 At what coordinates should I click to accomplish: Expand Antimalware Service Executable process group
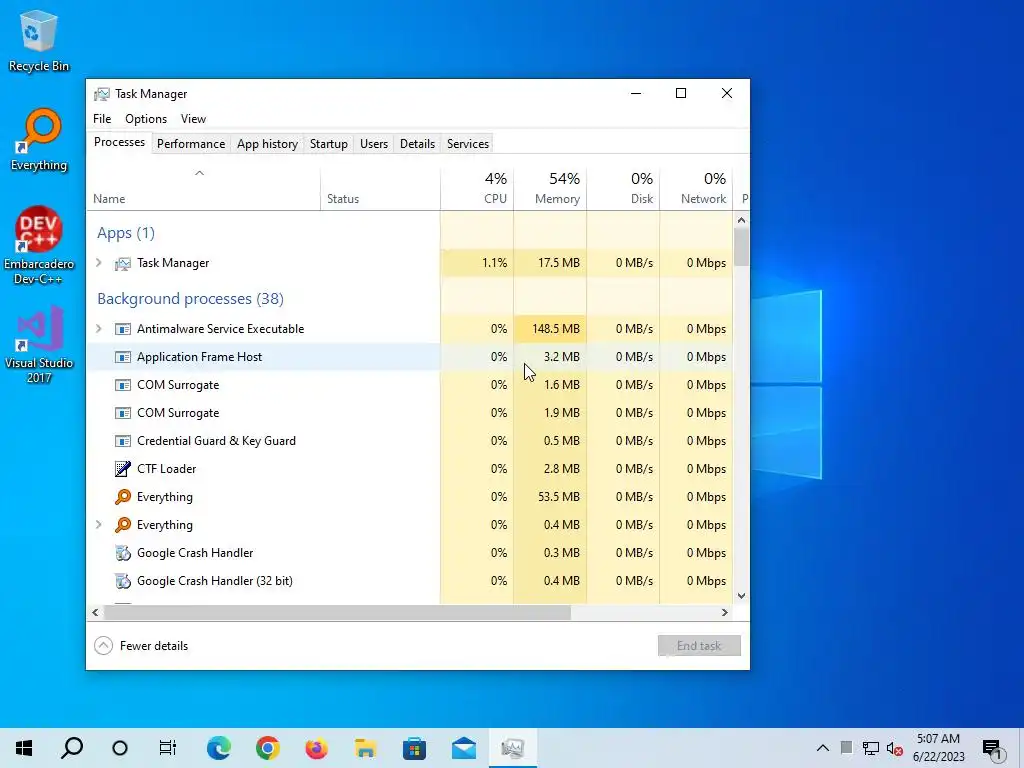[99, 328]
